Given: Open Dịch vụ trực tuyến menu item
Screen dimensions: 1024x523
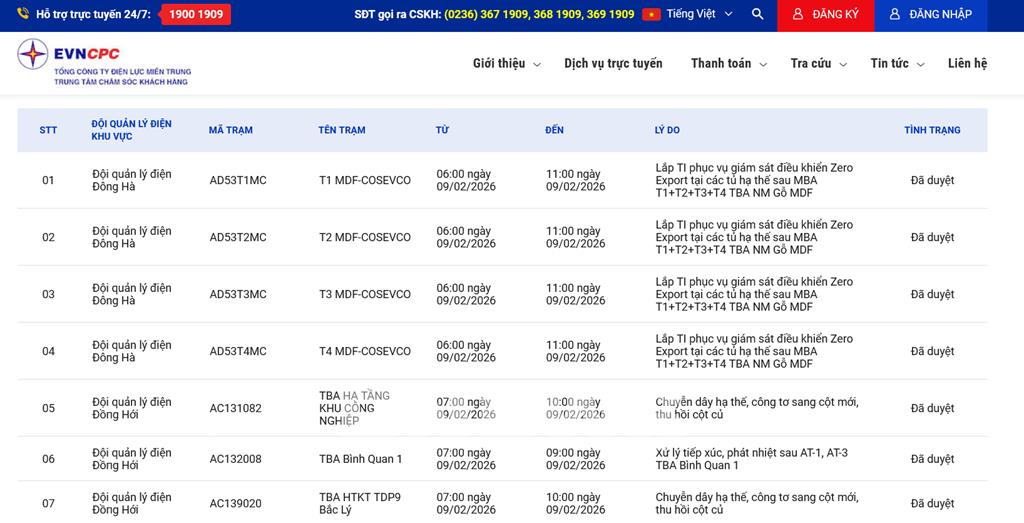Looking at the screenshot, I should tap(613, 63).
